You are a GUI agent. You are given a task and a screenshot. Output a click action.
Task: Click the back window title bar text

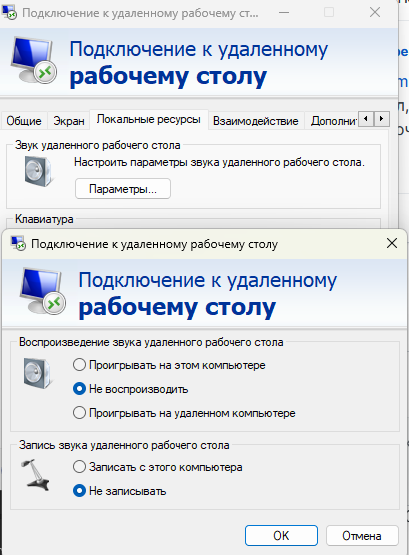pyautogui.click(x=140, y=13)
